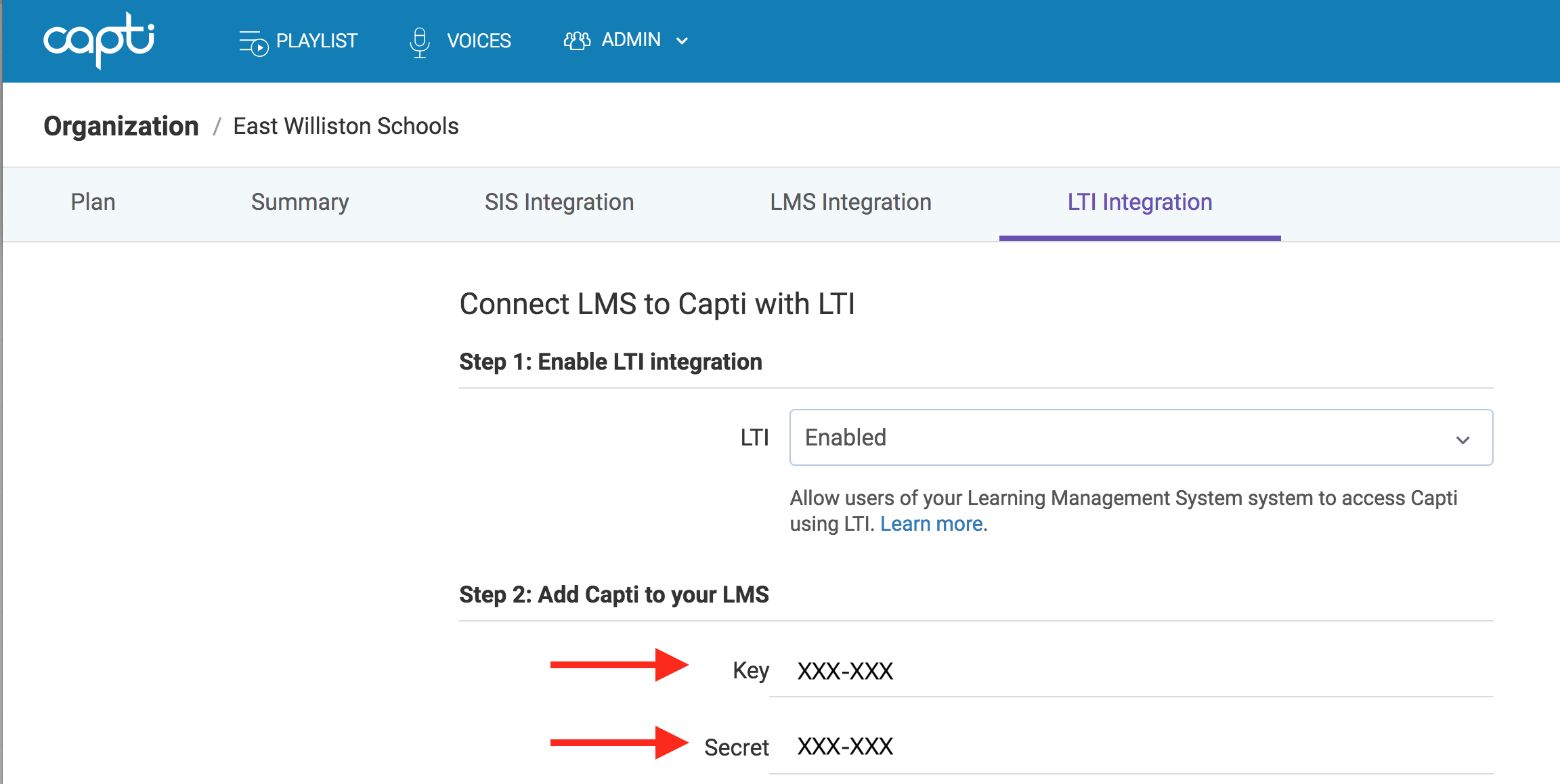Click the Playlist queue icon
The height and width of the screenshot is (784, 1560).
point(254,43)
